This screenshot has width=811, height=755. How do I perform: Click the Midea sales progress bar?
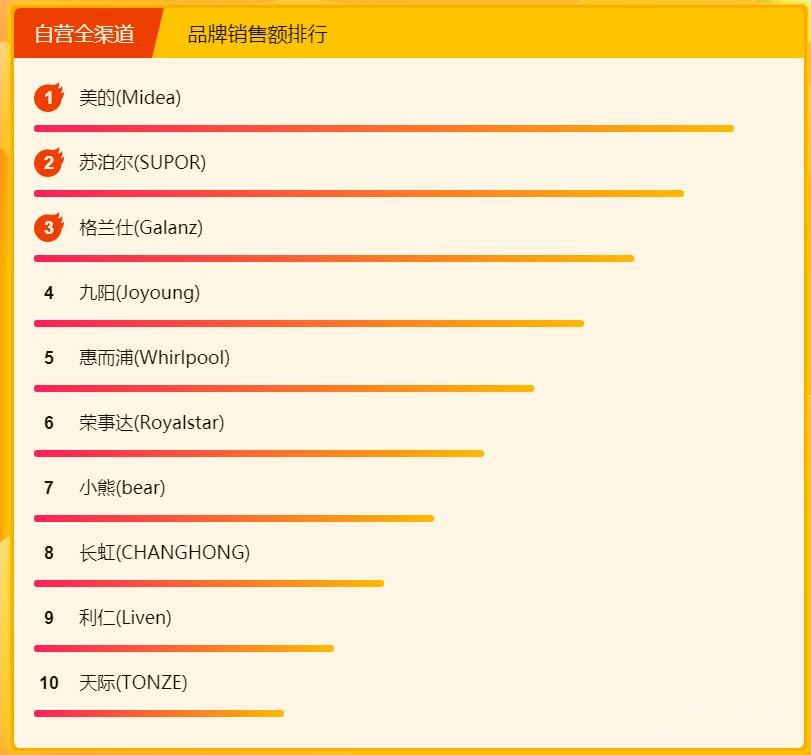point(384,129)
